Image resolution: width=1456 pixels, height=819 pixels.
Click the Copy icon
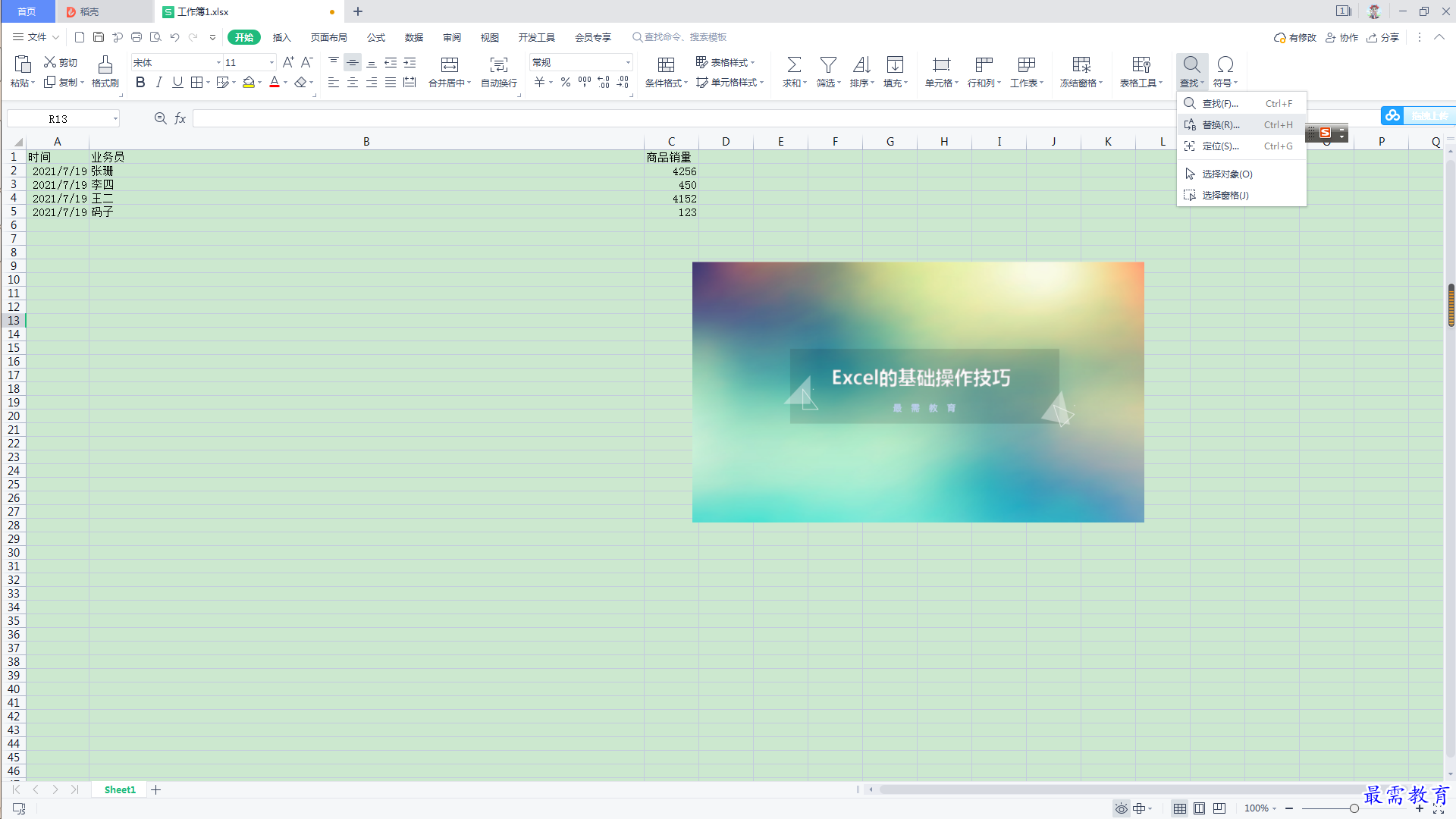point(50,82)
